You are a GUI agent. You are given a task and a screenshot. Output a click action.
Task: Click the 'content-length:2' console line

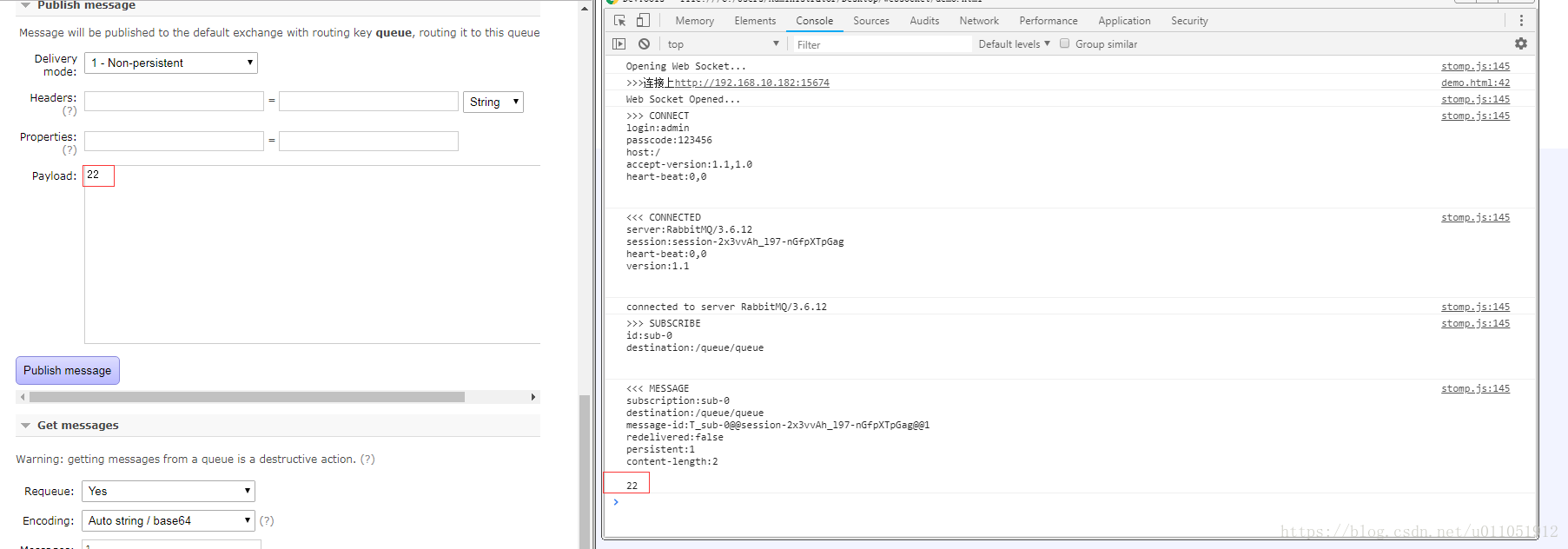(x=672, y=461)
